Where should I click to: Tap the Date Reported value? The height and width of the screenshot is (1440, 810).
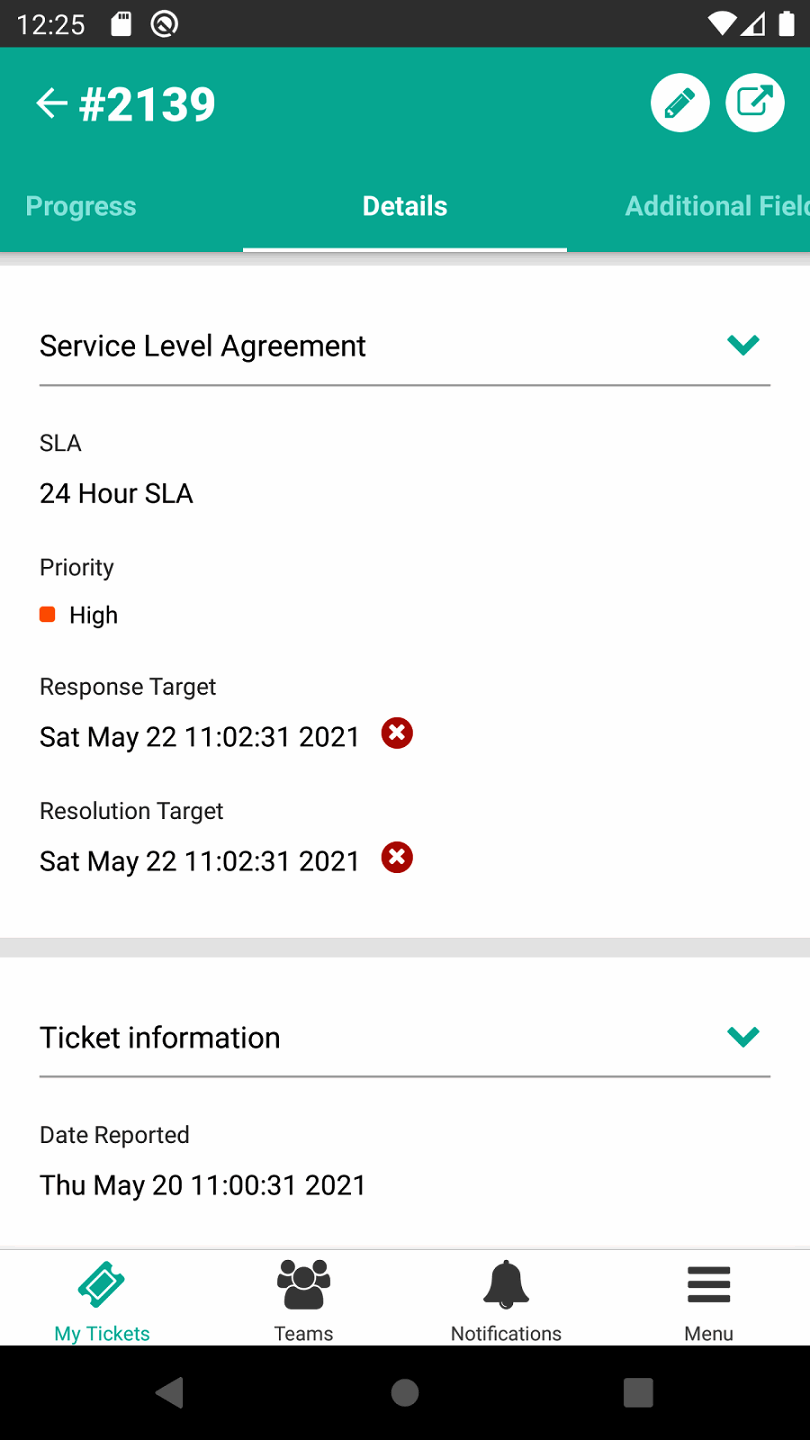pos(203,1185)
